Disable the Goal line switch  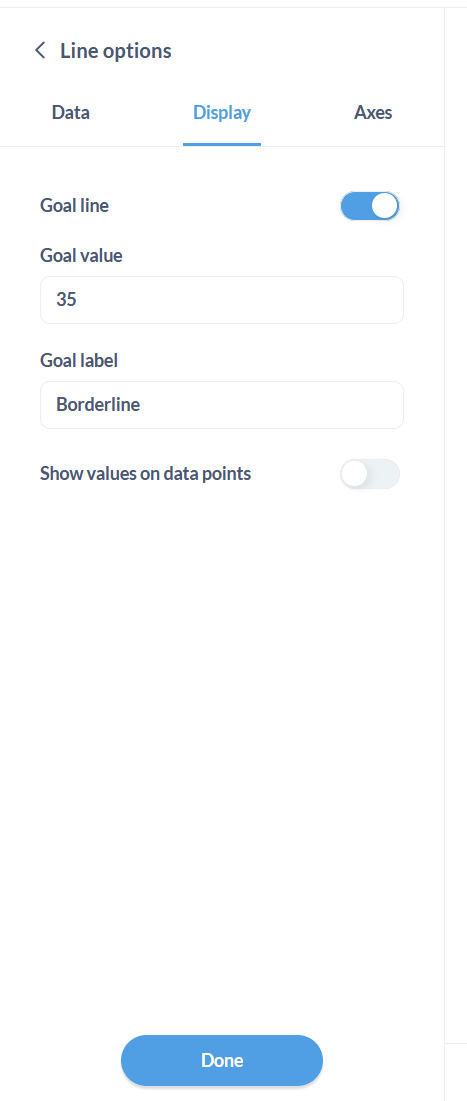[370, 206]
